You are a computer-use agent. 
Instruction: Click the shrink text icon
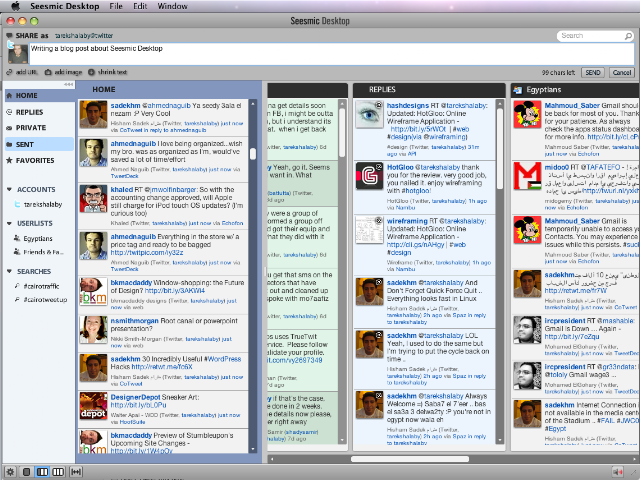pyautogui.click(x=91, y=72)
